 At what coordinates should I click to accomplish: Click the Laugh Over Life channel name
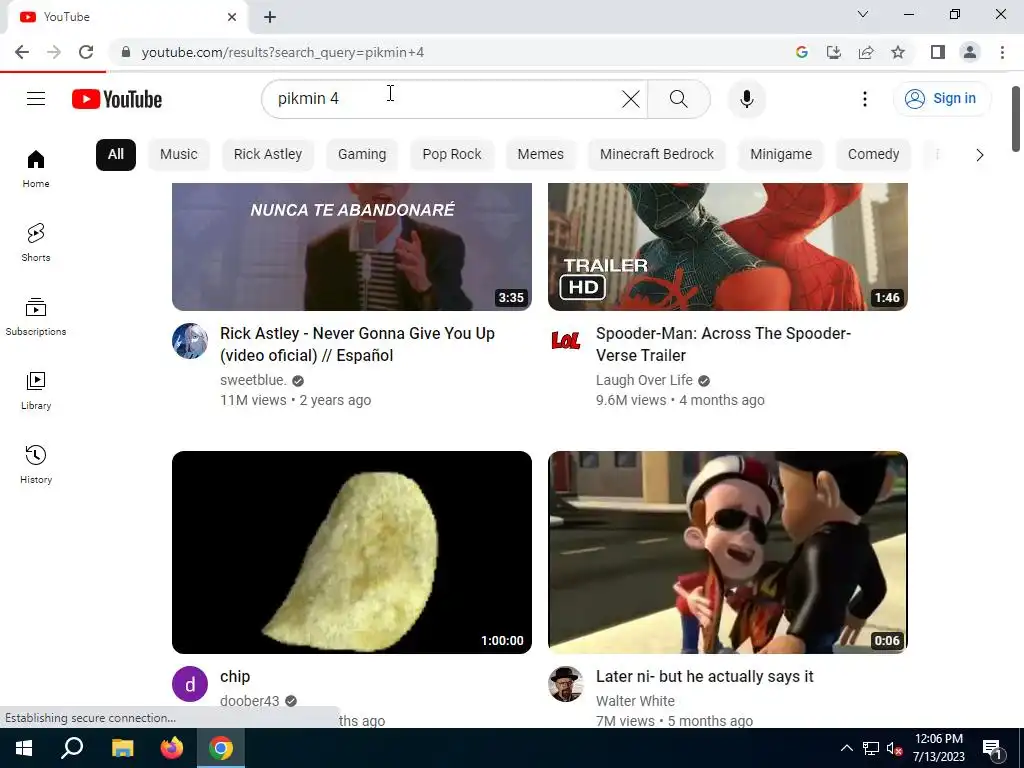tap(644, 380)
